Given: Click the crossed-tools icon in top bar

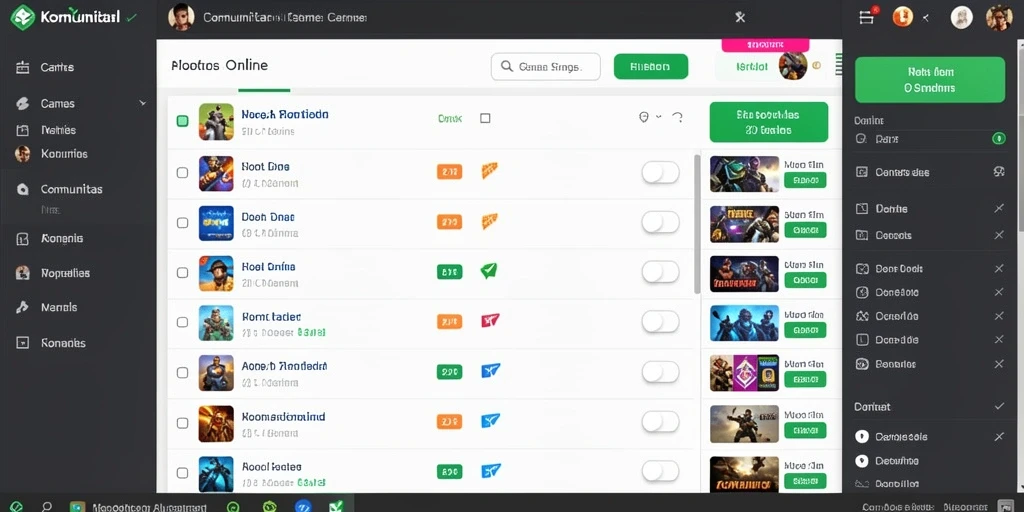Looking at the screenshot, I should pyautogui.click(x=739, y=18).
